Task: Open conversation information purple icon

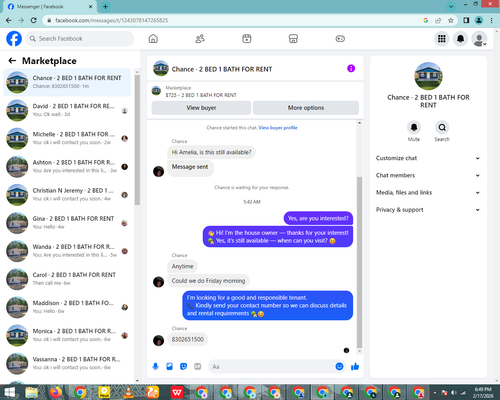Action: click(351, 68)
